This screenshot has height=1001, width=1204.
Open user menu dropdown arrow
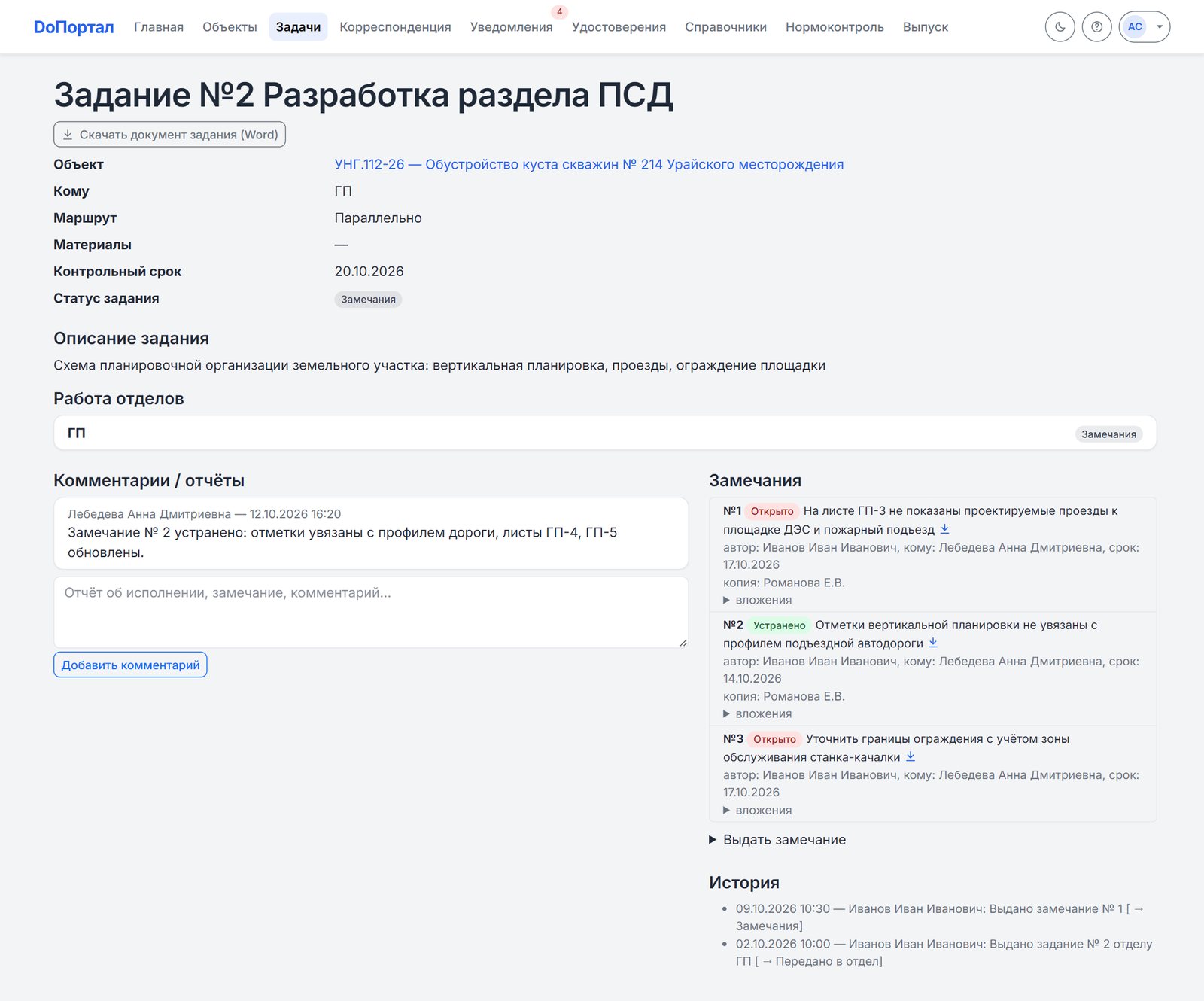click(1160, 27)
